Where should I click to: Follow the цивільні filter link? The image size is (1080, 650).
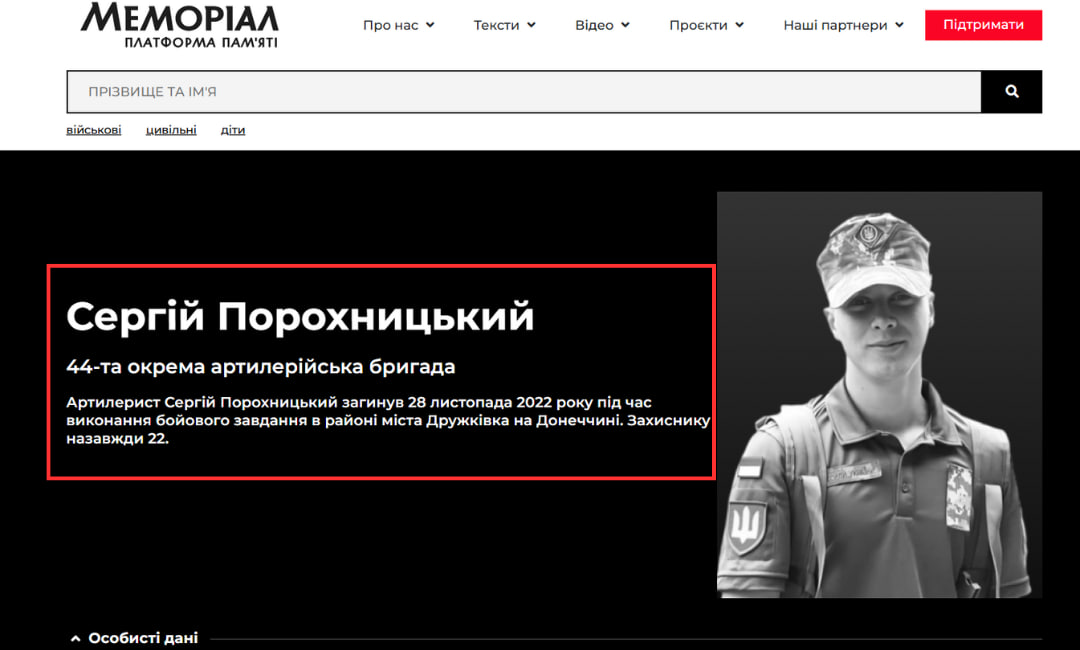coord(171,129)
